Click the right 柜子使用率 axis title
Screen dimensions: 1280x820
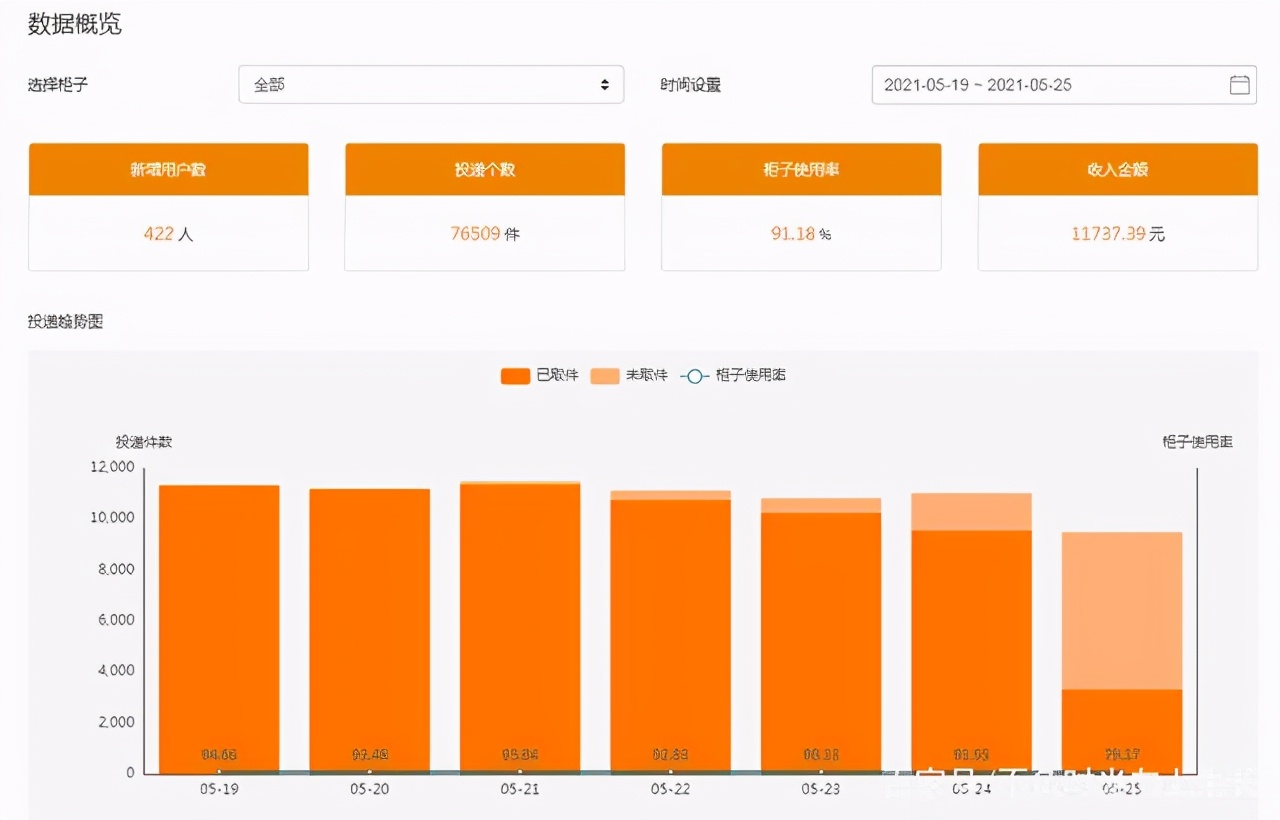(x=1198, y=442)
